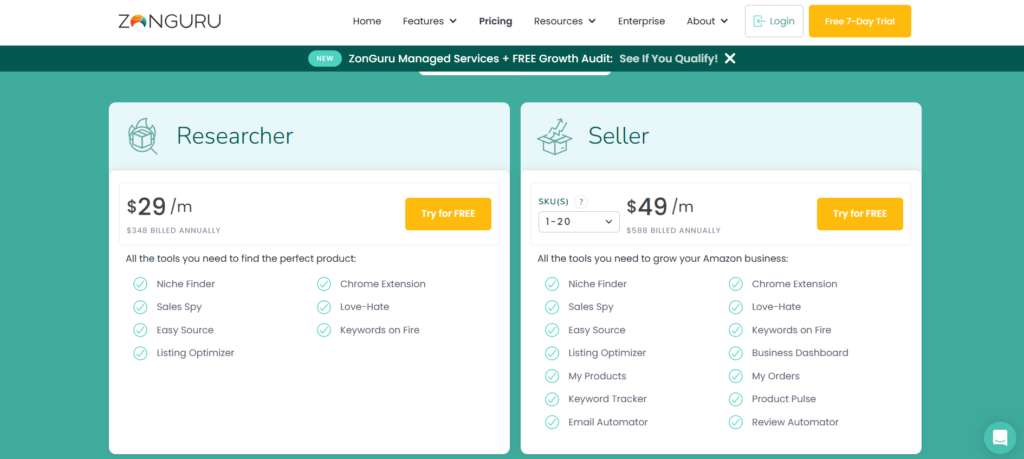Click checkmark next to Product Pulse
Viewport: 1024px width, 459px height.
pos(735,399)
